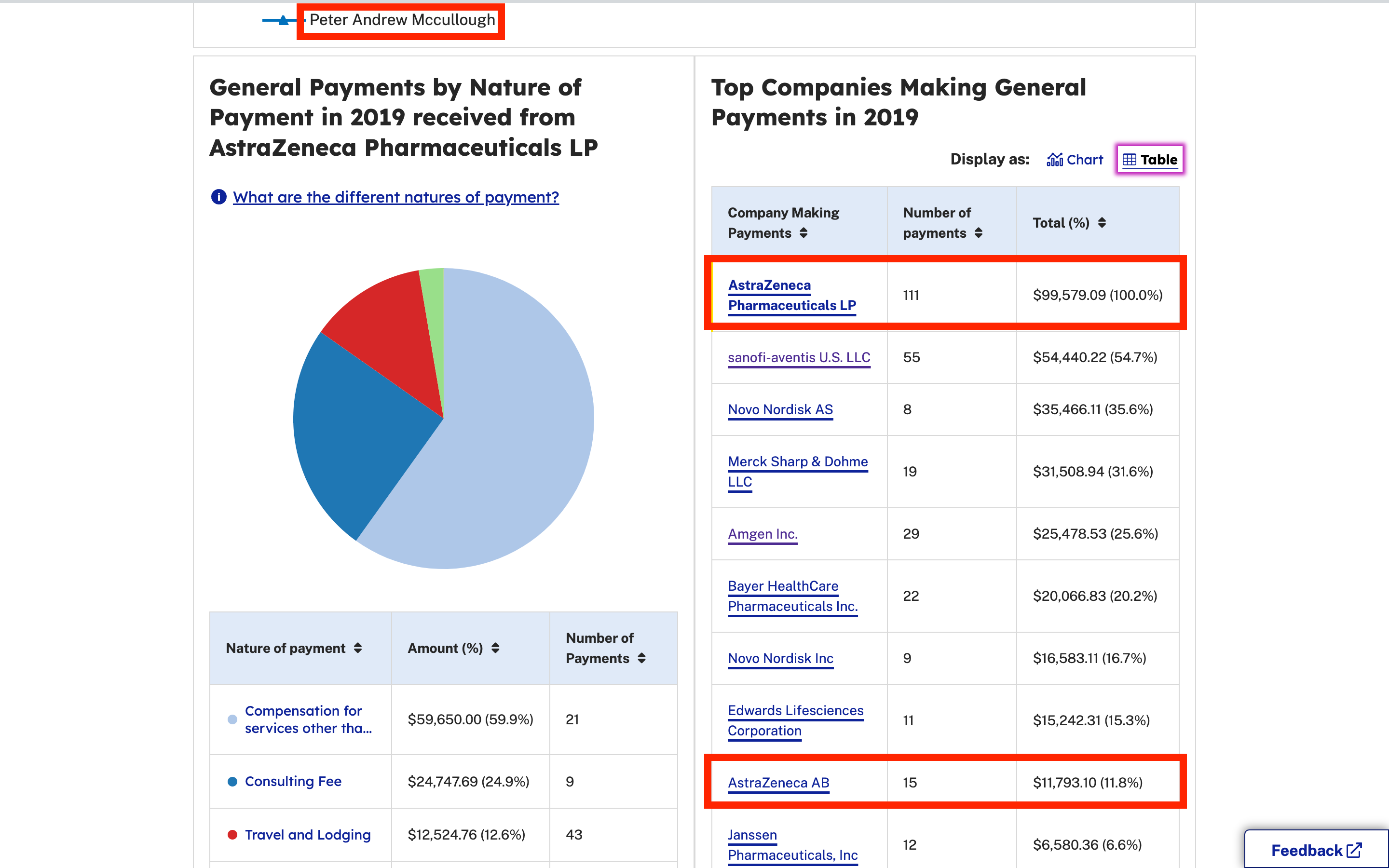
Task: Sort the Amount (%) column
Action: (x=495, y=648)
